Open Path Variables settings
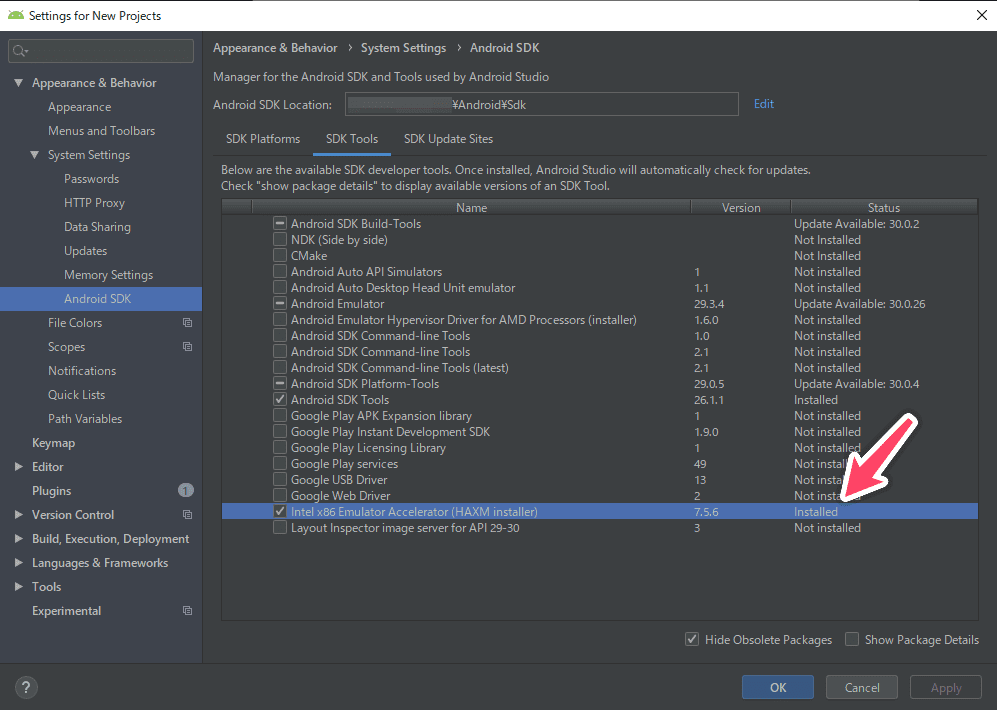Viewport: 997px width, 710px height. point(85,419)
